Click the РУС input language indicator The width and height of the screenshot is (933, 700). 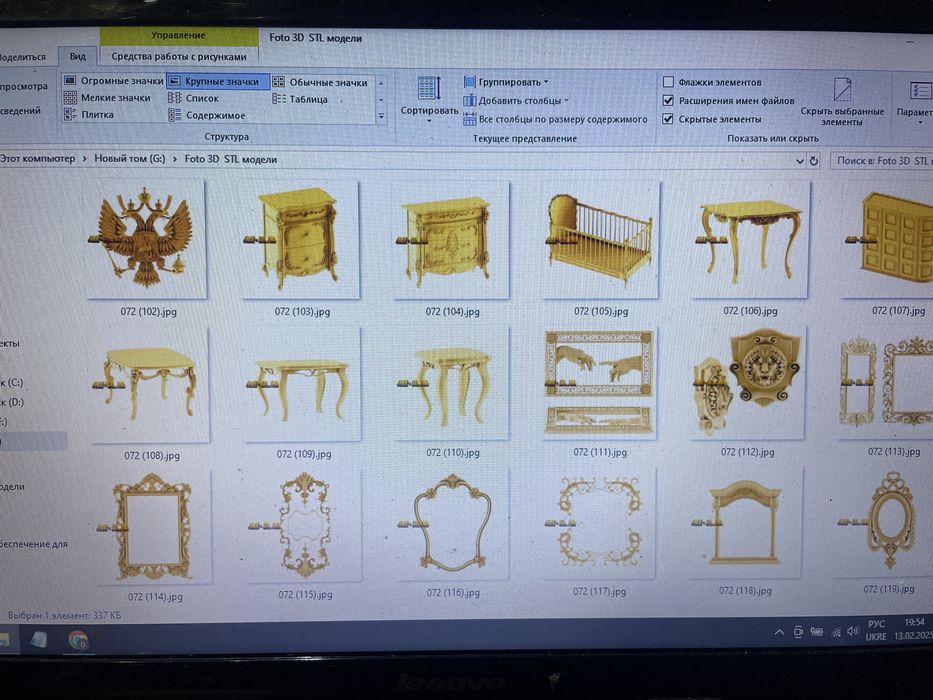[x=876, y=624]
